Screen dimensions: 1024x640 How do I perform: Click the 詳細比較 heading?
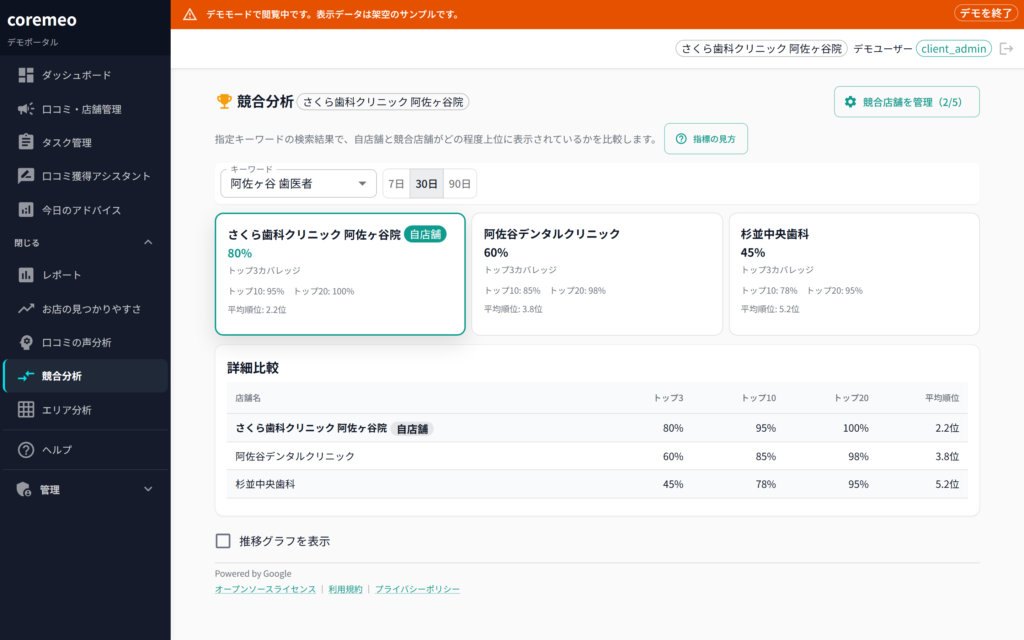253,368
